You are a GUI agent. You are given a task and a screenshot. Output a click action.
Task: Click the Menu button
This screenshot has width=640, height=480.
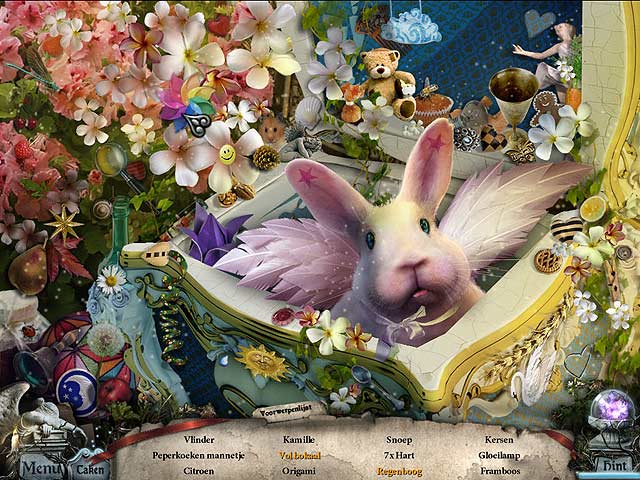tap(39, 465)
